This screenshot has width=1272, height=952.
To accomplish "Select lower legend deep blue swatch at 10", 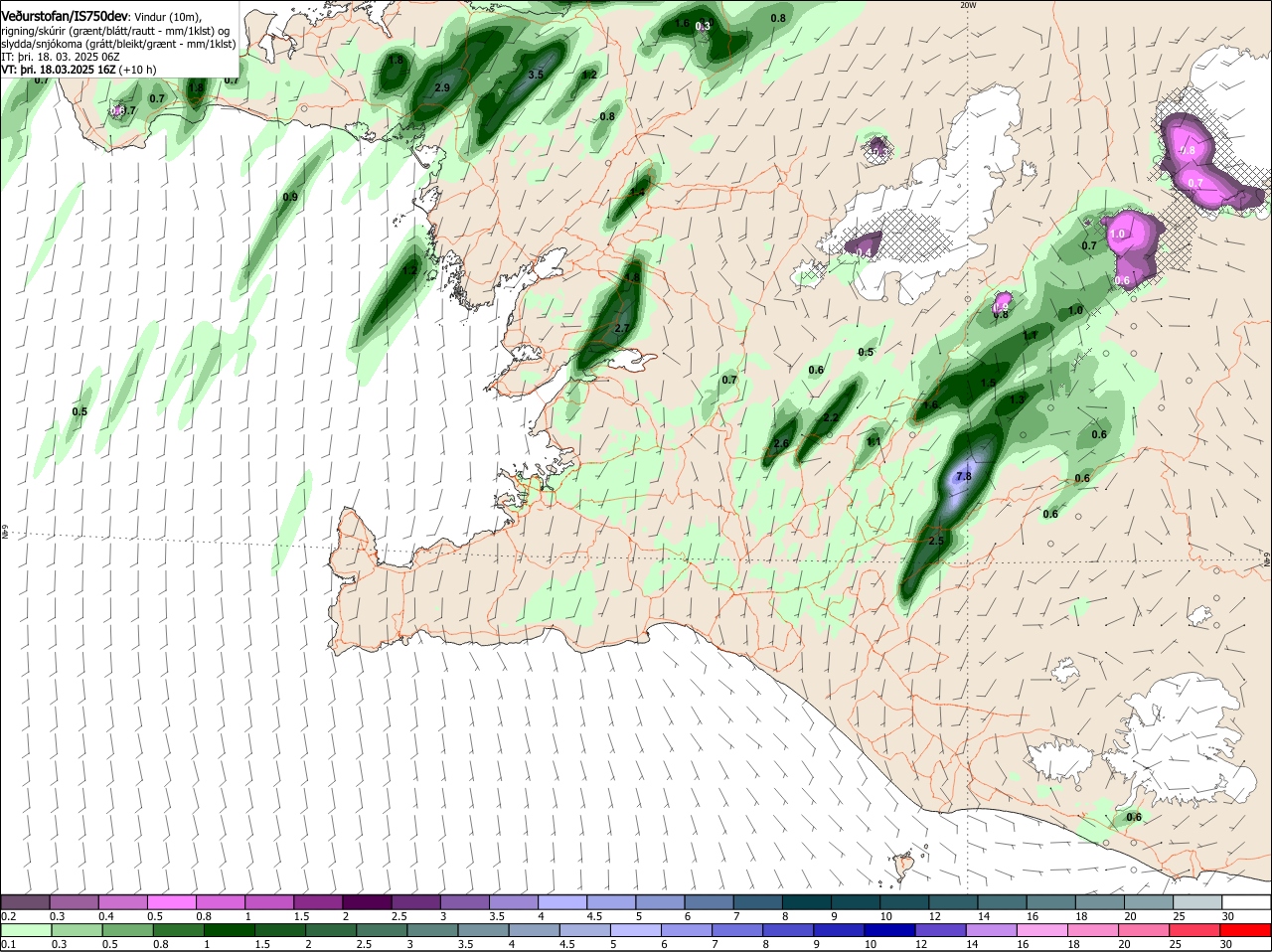I will (x=891, y=930).
